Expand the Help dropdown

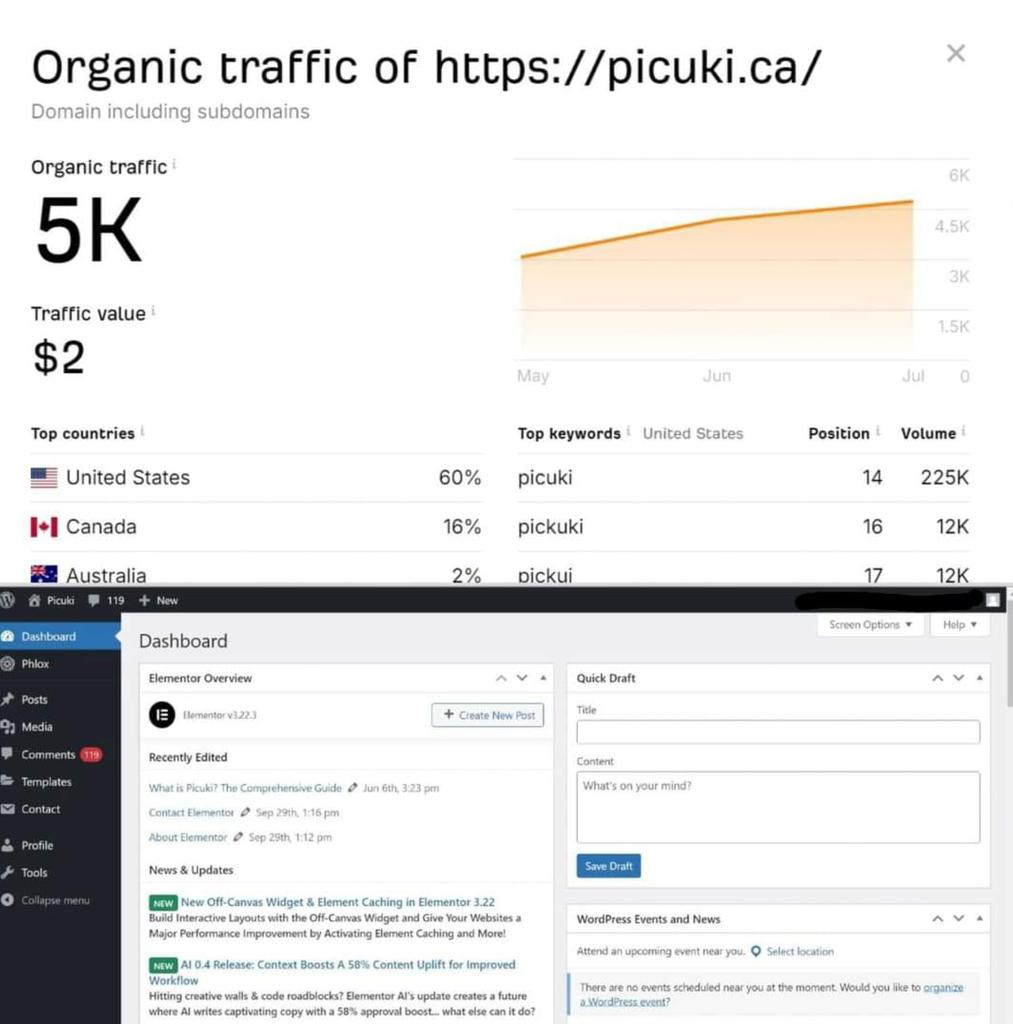coord(960,625)
